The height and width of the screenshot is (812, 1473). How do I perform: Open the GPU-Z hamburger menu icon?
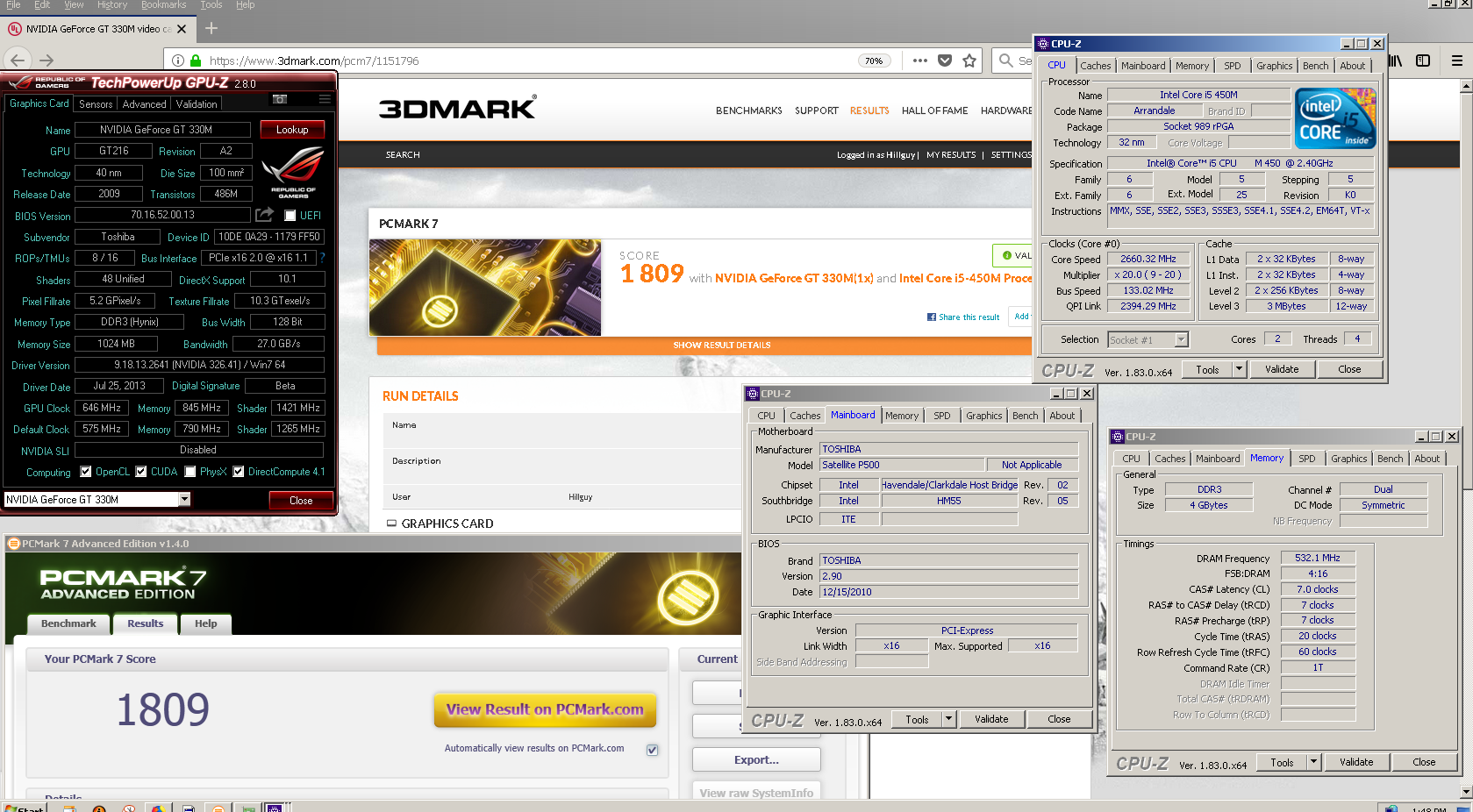325,99
